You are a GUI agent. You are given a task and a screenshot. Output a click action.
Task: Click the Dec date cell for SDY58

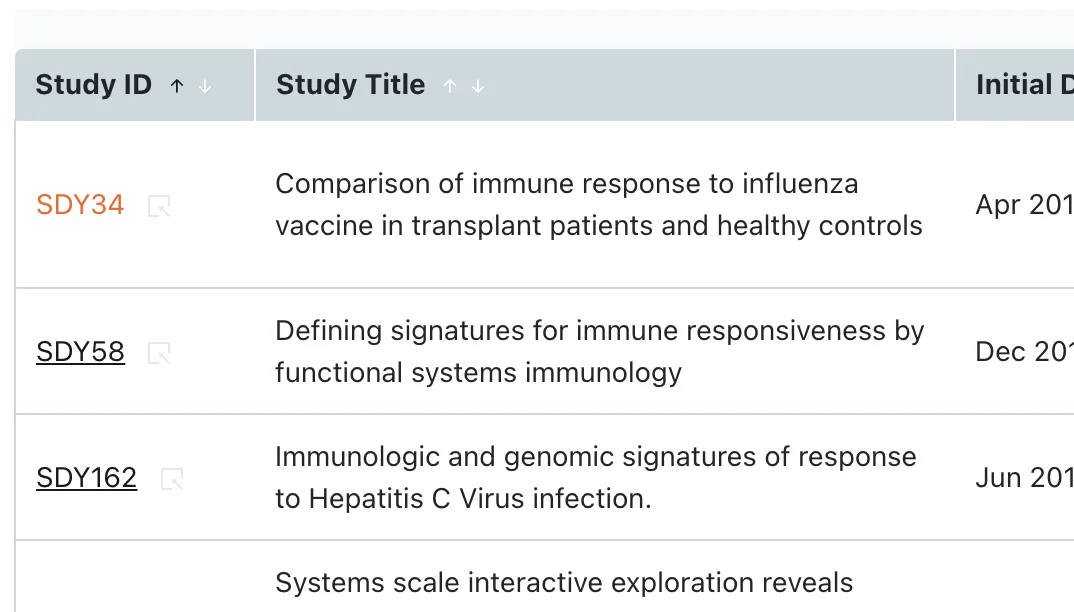1024,352
